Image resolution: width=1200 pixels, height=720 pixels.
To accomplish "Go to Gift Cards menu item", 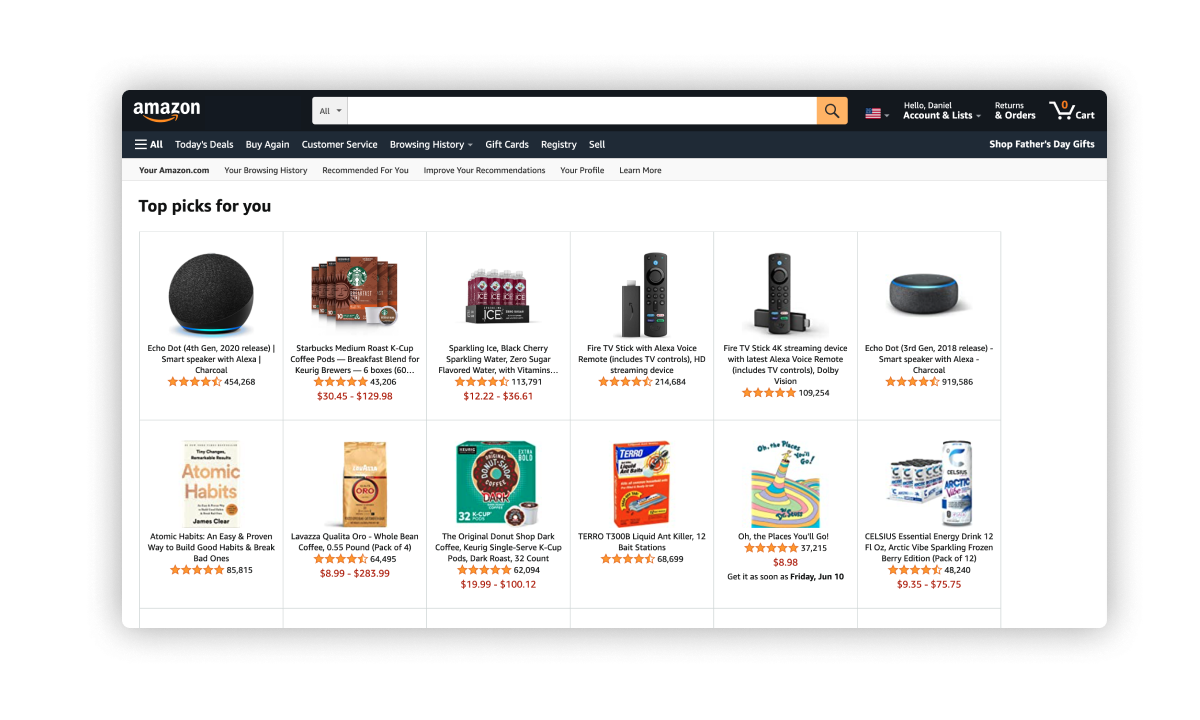I will click(x=507, y=144).
